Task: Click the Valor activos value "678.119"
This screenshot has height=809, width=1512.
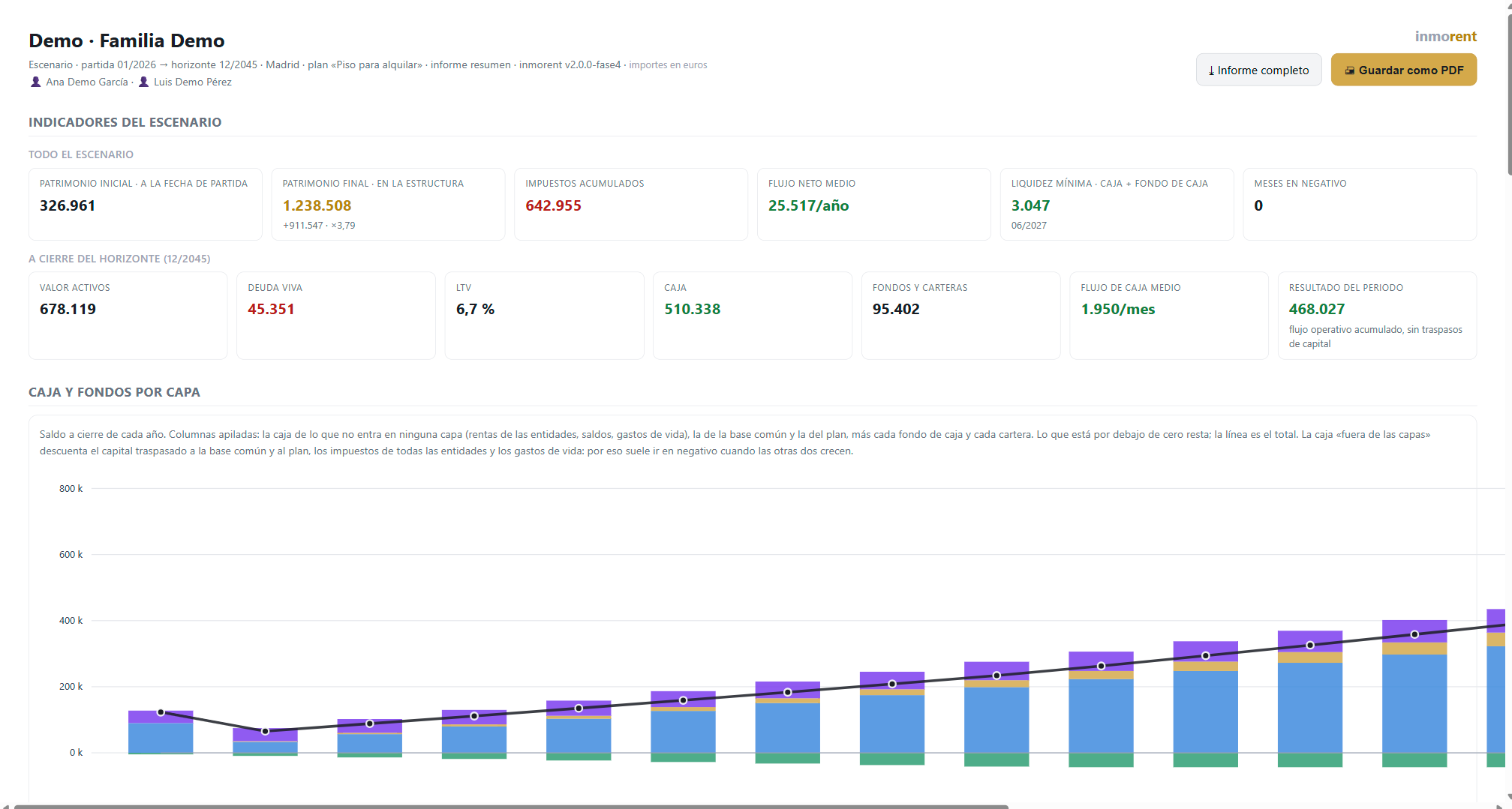Action: coord(68,309)
